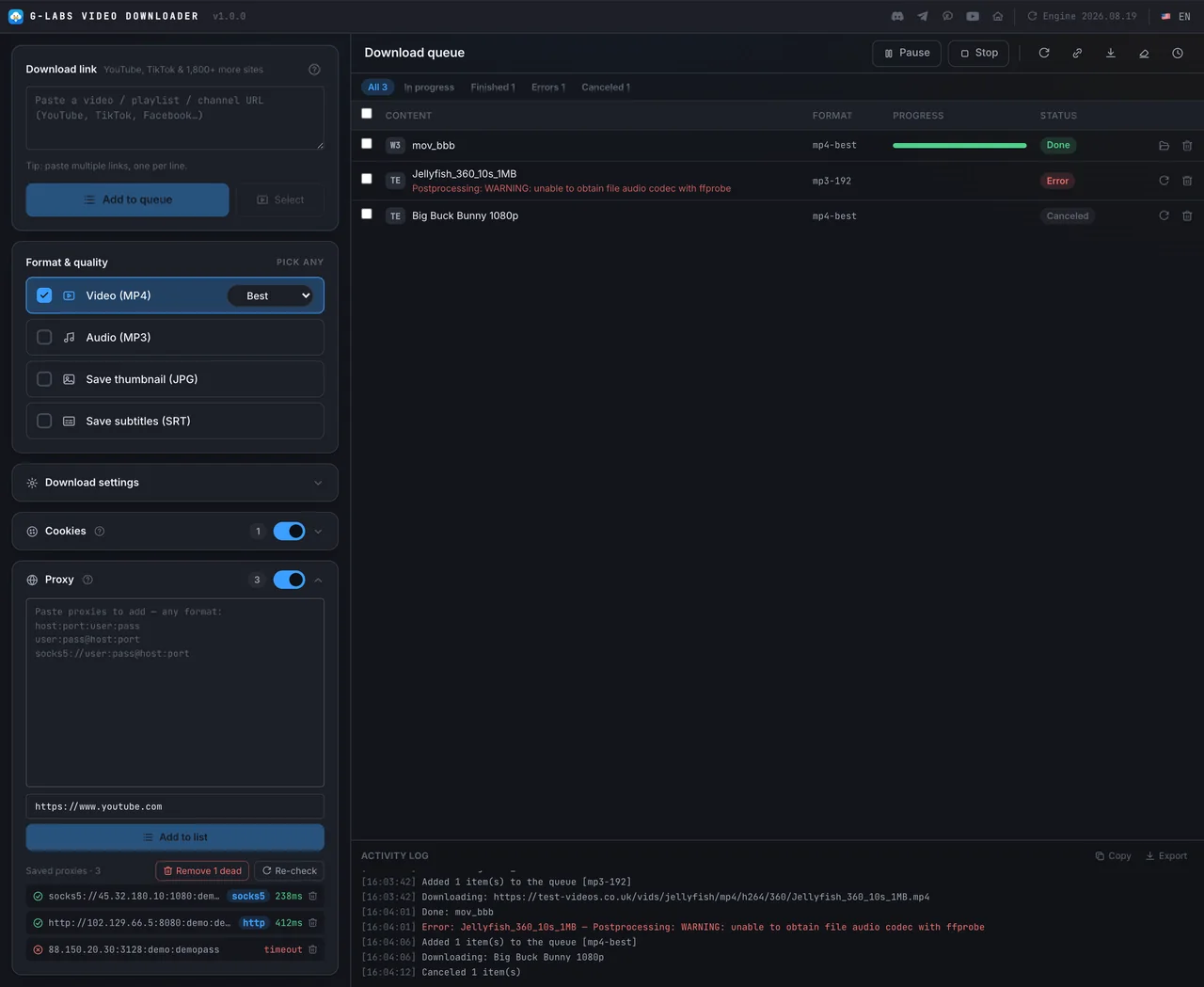Click the Pause queue button

click(x=907, y=54)
